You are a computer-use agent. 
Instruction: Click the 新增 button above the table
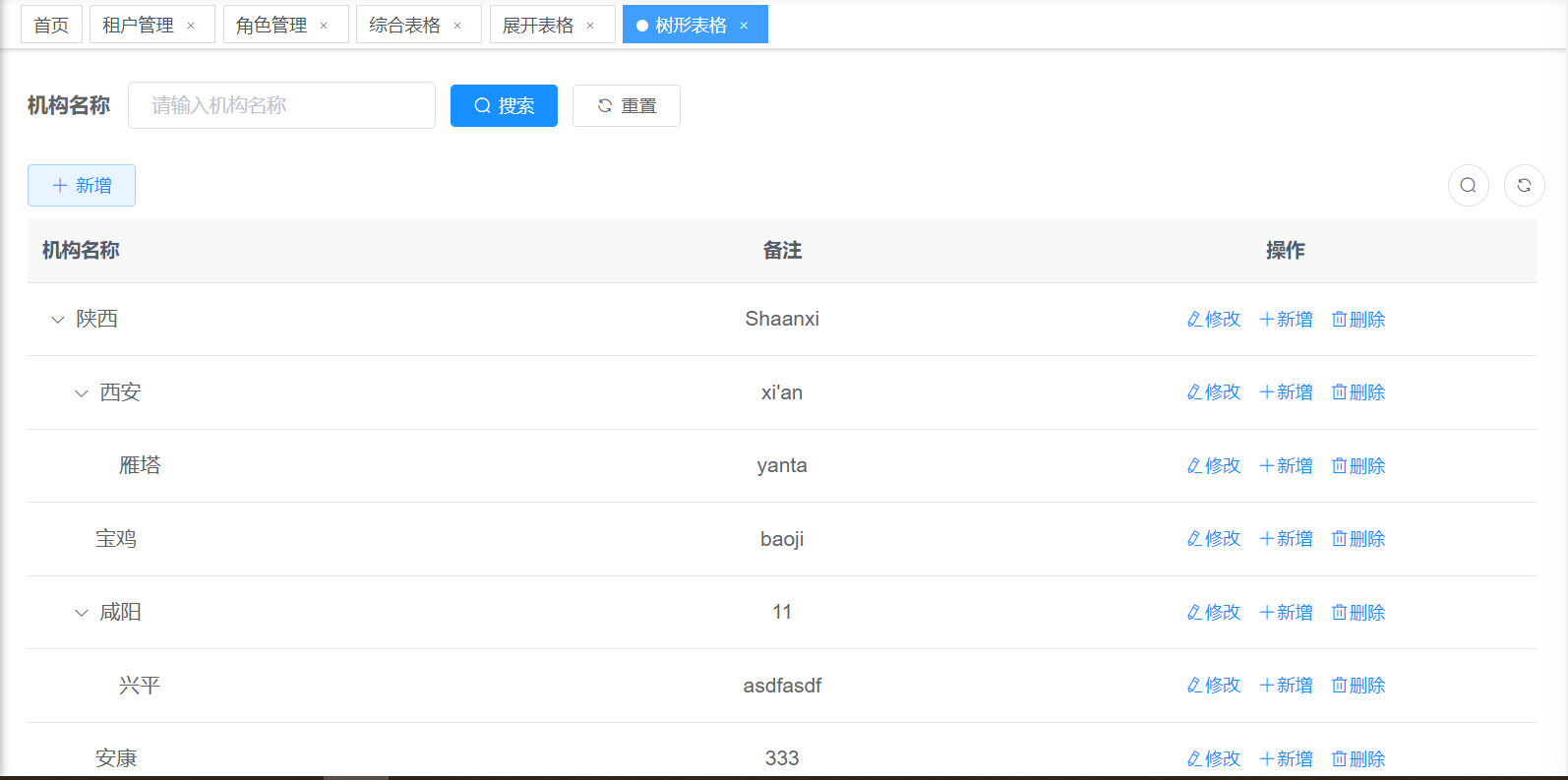82,185
